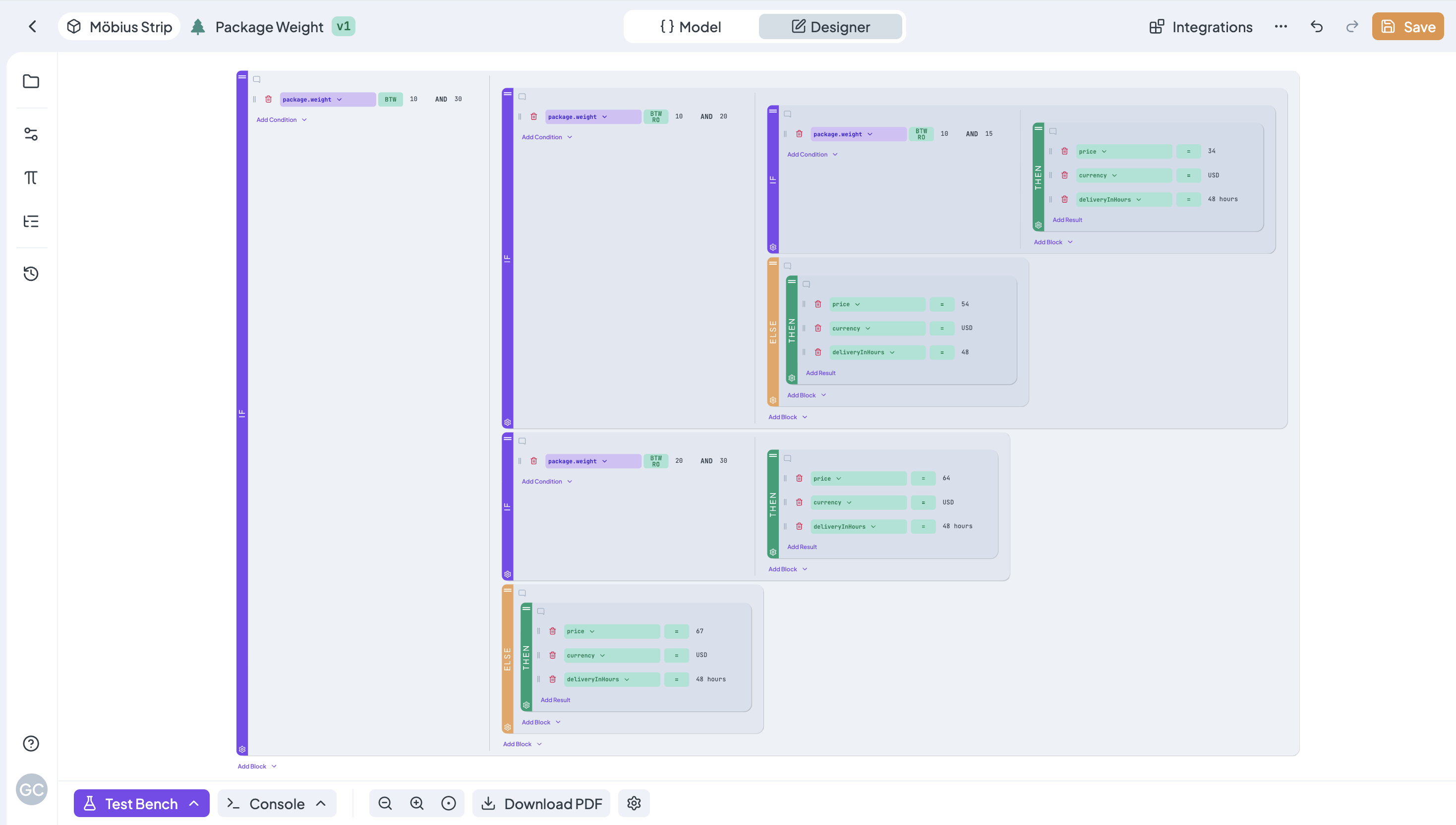1456x825 pixels.
Task: Click the pi formula sidebar icon
Action: [x=31, y=177]
